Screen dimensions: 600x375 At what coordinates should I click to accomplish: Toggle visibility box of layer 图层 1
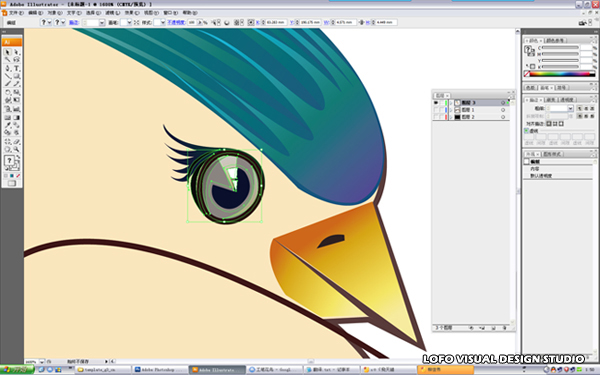(436, 110)
